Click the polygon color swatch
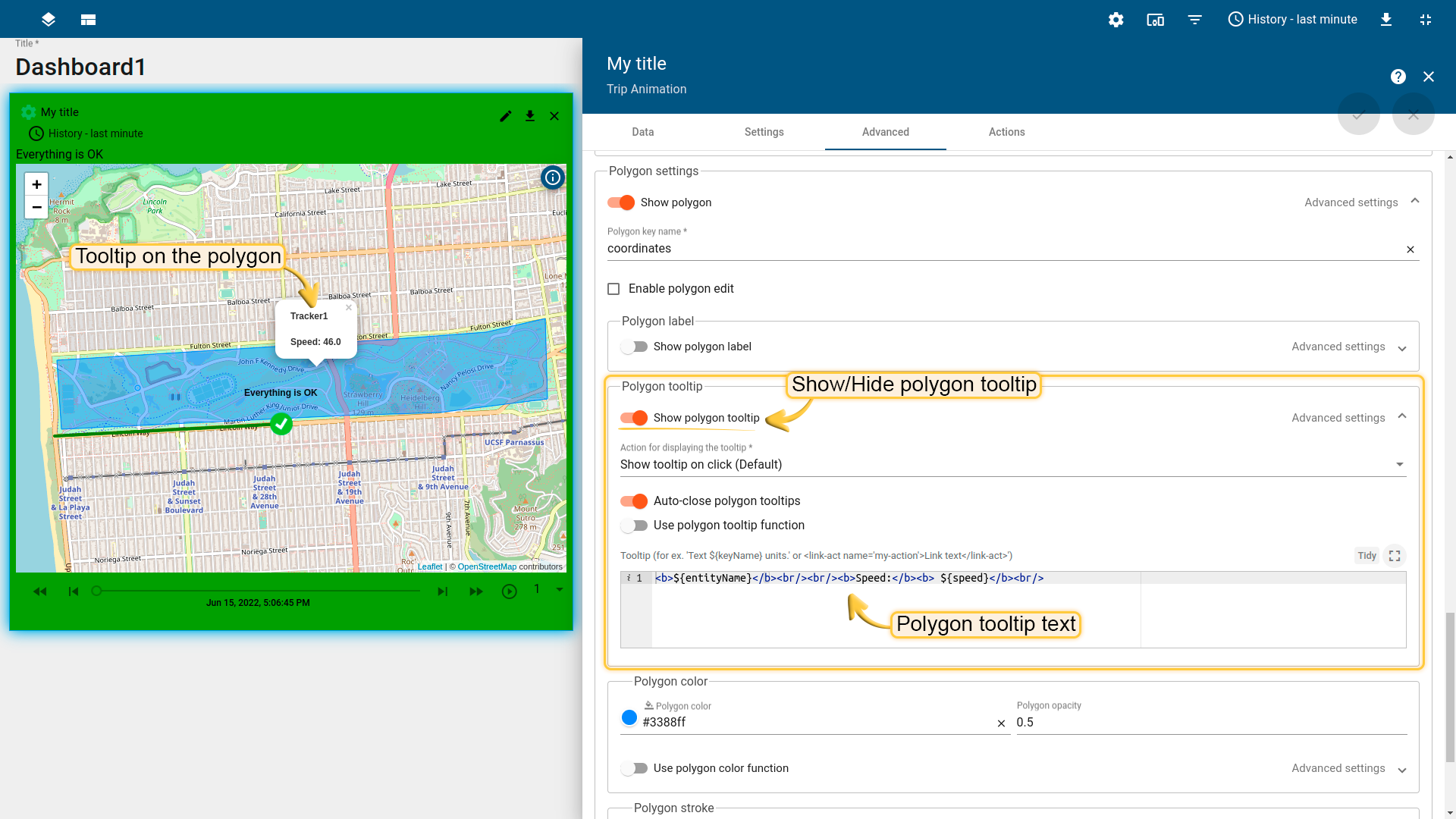The height and width of the screenshot is (819, 1456). (x=629, y=717)
